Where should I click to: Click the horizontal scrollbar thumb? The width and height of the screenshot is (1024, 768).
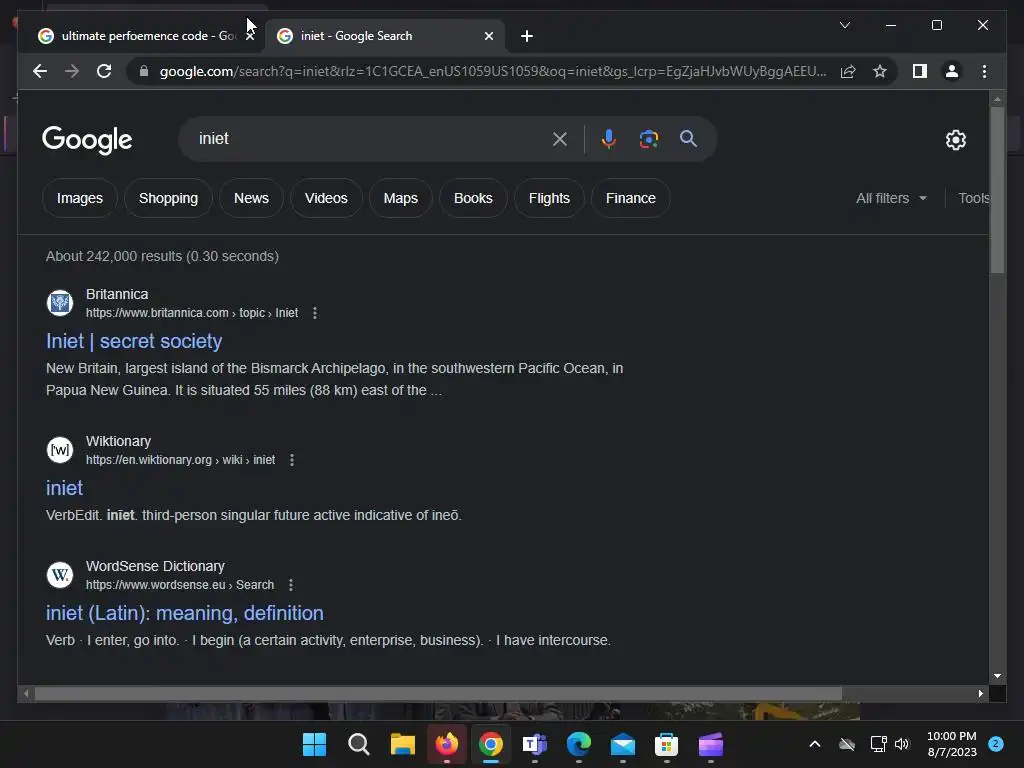[438, 694]
